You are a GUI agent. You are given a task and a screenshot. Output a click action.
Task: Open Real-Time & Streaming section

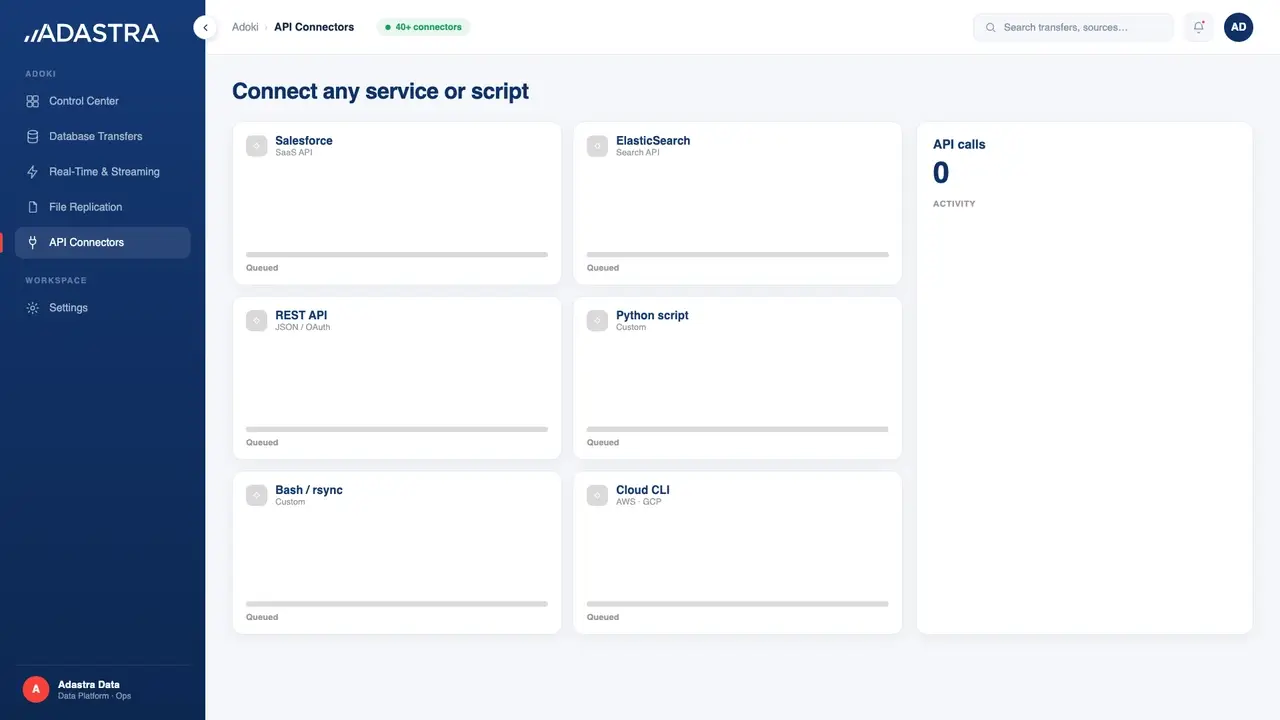[x=102, y=172]
